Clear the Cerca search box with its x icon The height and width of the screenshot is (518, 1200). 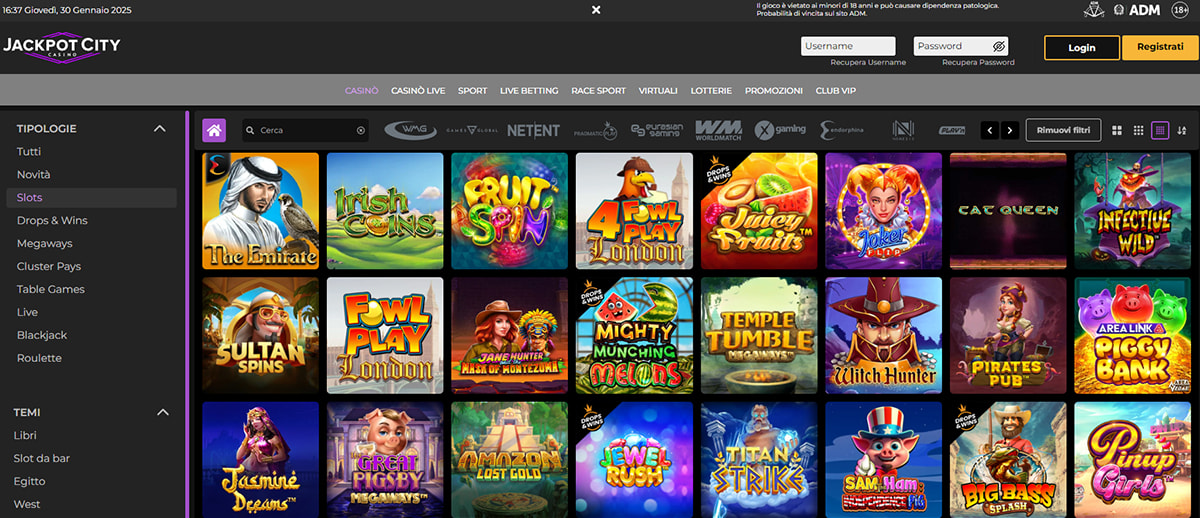(361, 130)
